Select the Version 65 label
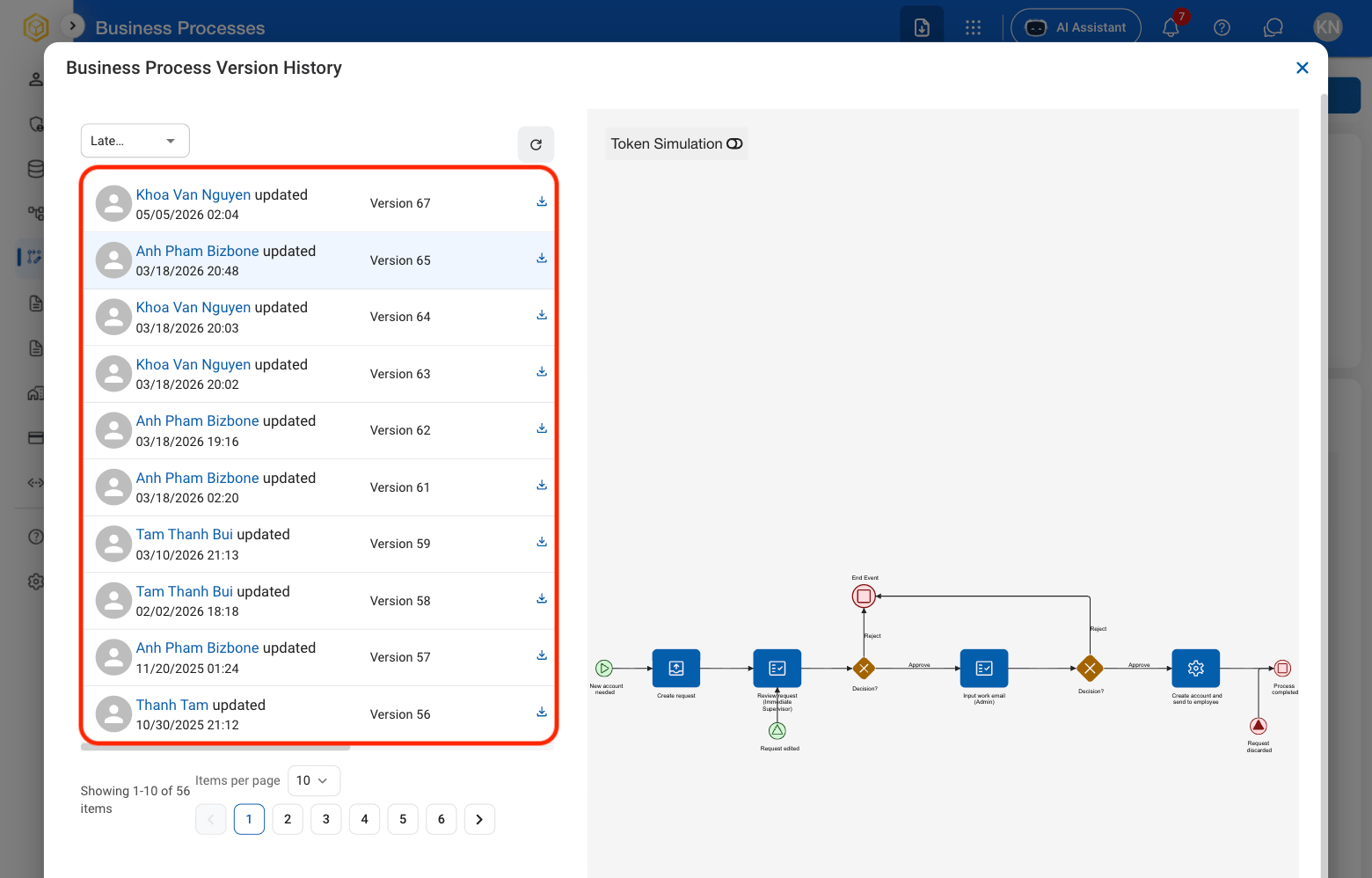This screenshot has height=878, width=1372. (400, 260)
